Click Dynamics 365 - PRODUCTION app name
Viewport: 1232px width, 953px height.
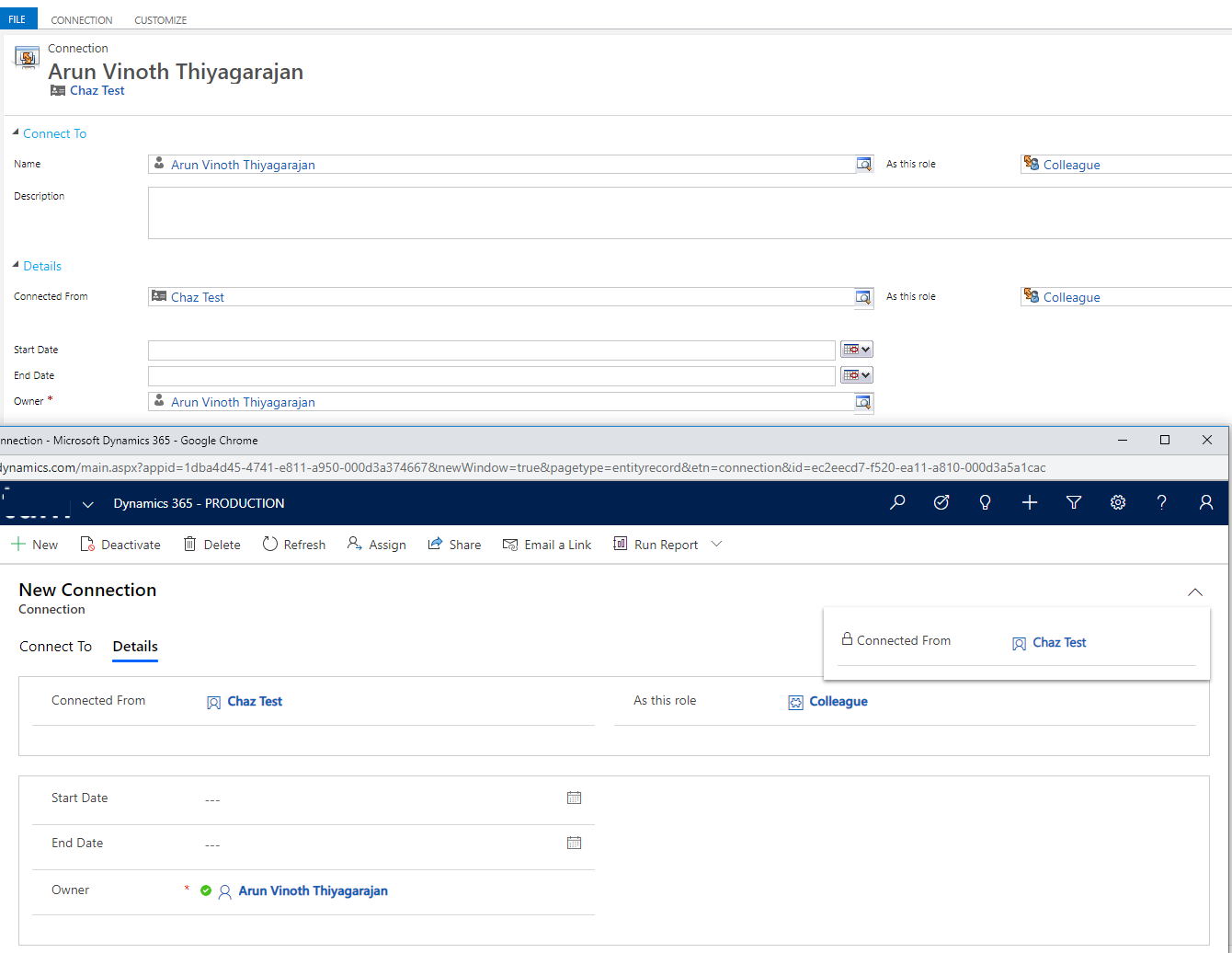pyautogui.click(x=199, y=503)
